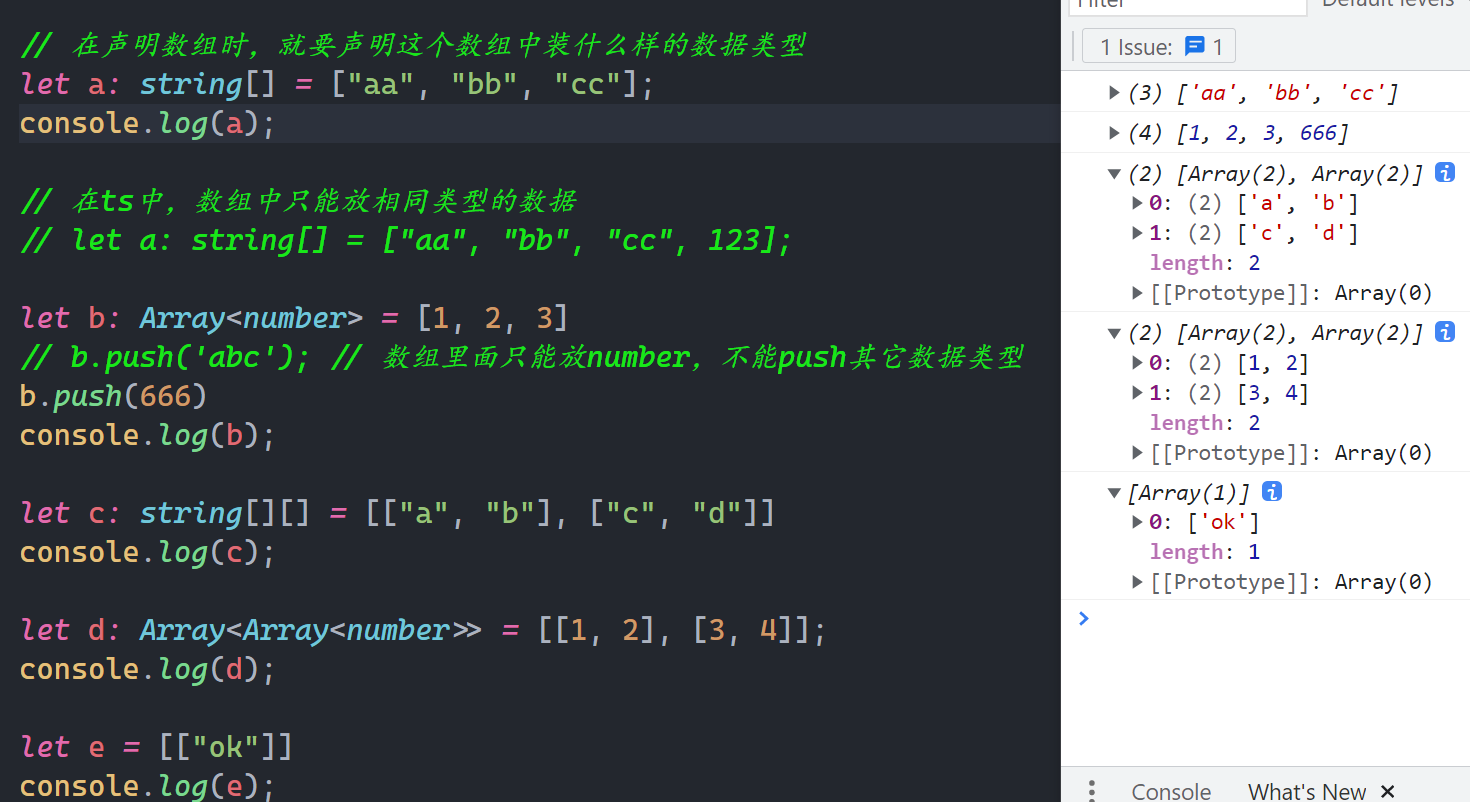Expand [[Prototype]] below the ['ok'] entry
1470x802 pixels.
(1137, 582)
